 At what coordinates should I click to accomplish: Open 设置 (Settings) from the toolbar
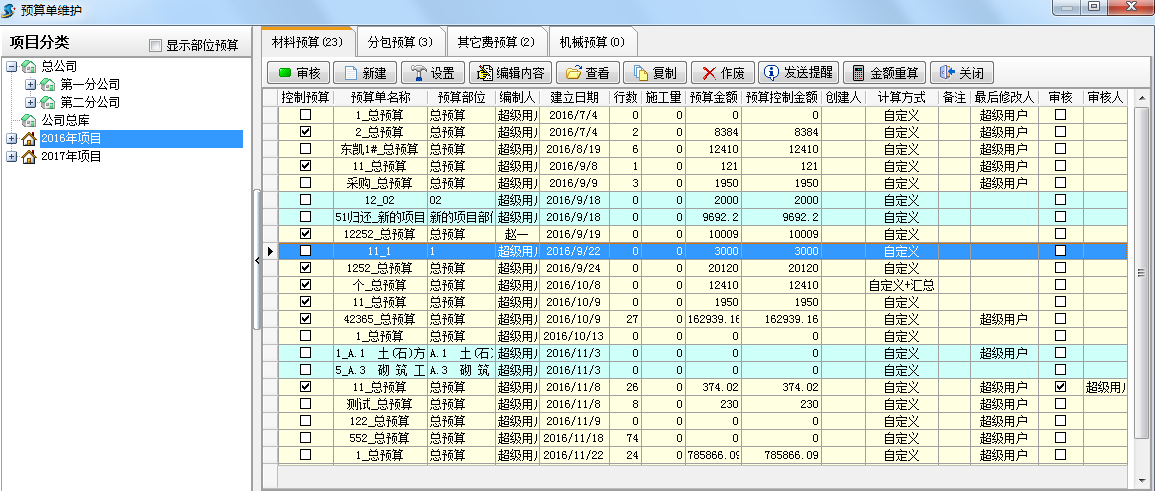click(432, 73)
